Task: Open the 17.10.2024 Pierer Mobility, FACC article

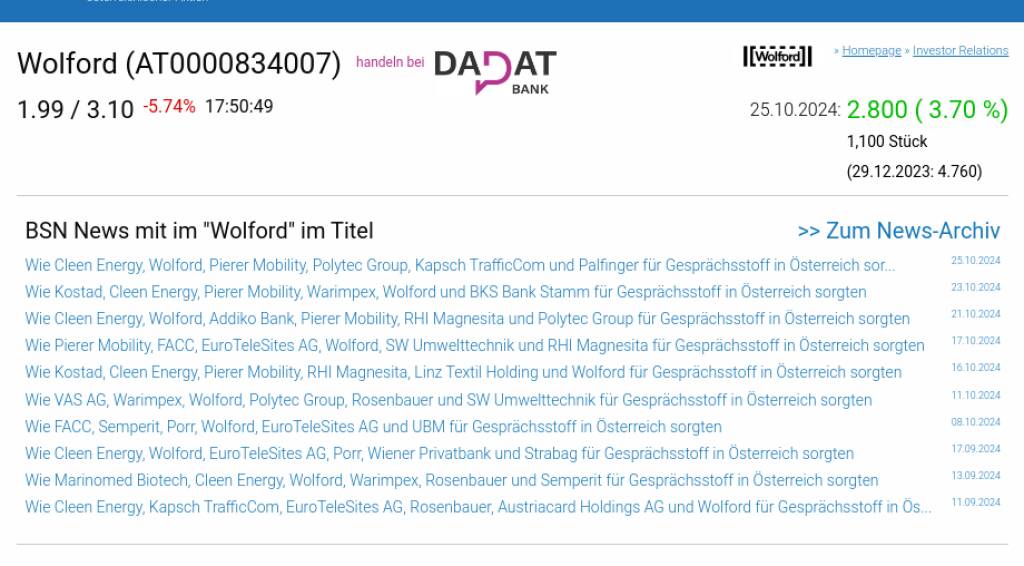Action: click(x=475, y=346)
